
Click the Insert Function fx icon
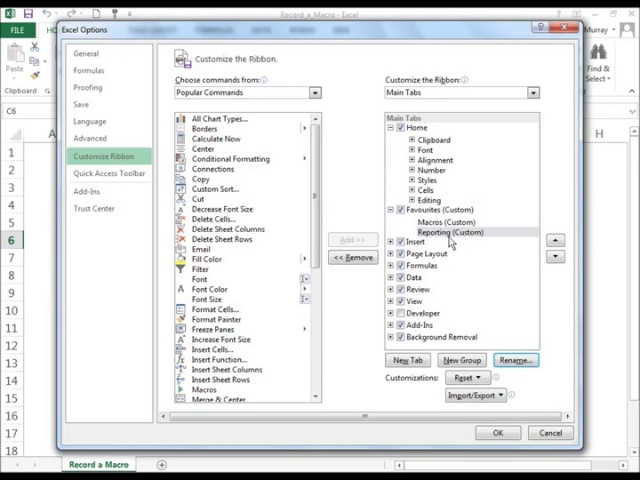point(180,359)
